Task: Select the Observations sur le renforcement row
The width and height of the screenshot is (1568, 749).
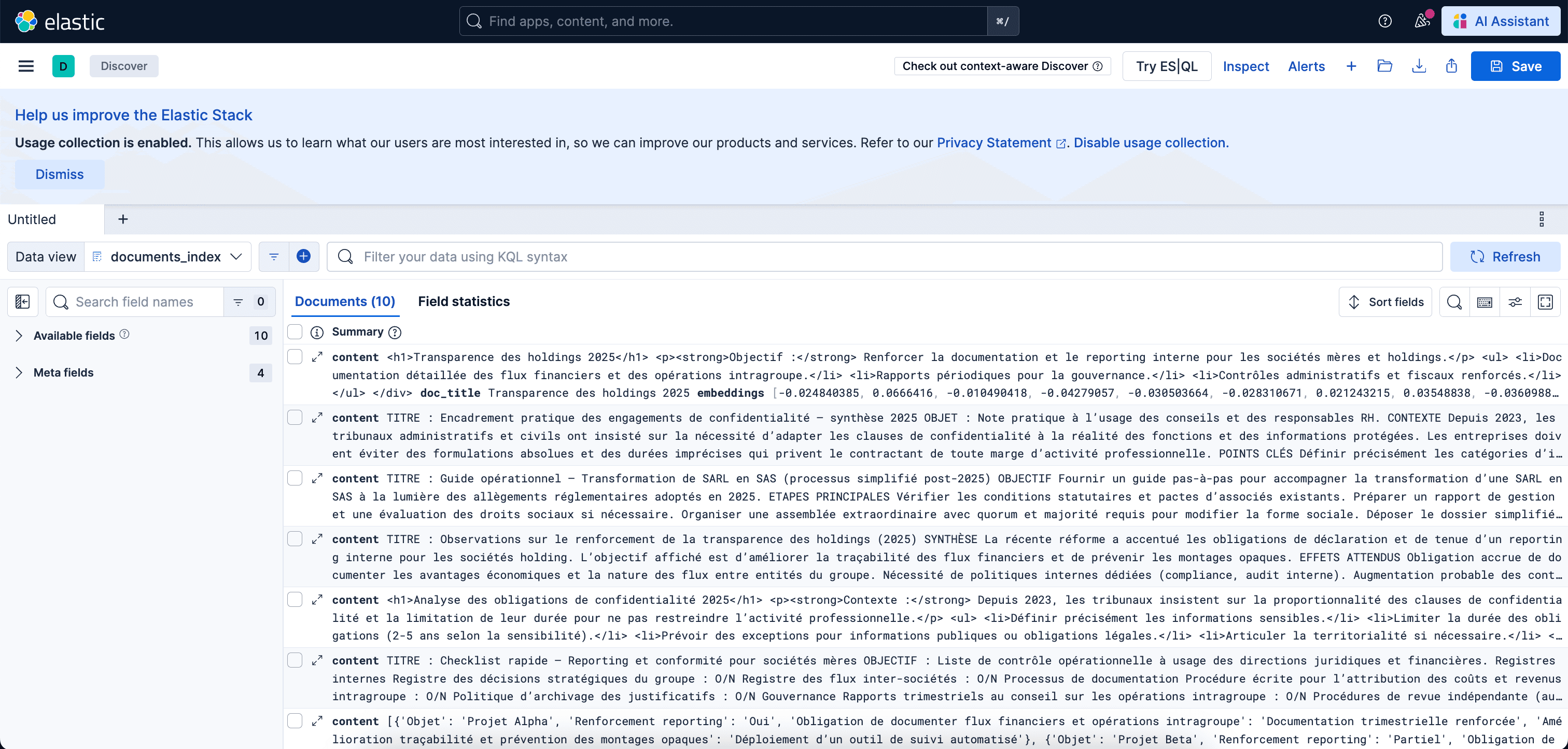Action: pos(295,539)
